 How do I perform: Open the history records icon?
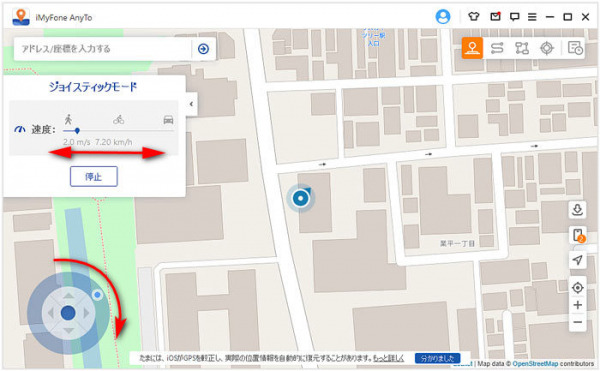[x=575, y=48]
